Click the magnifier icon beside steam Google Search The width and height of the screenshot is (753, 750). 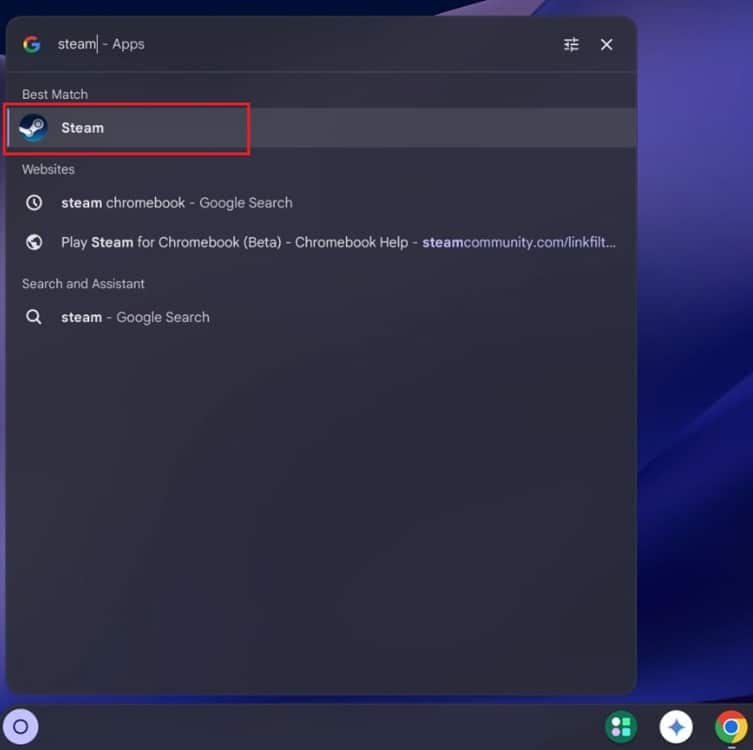coord(34,317)
